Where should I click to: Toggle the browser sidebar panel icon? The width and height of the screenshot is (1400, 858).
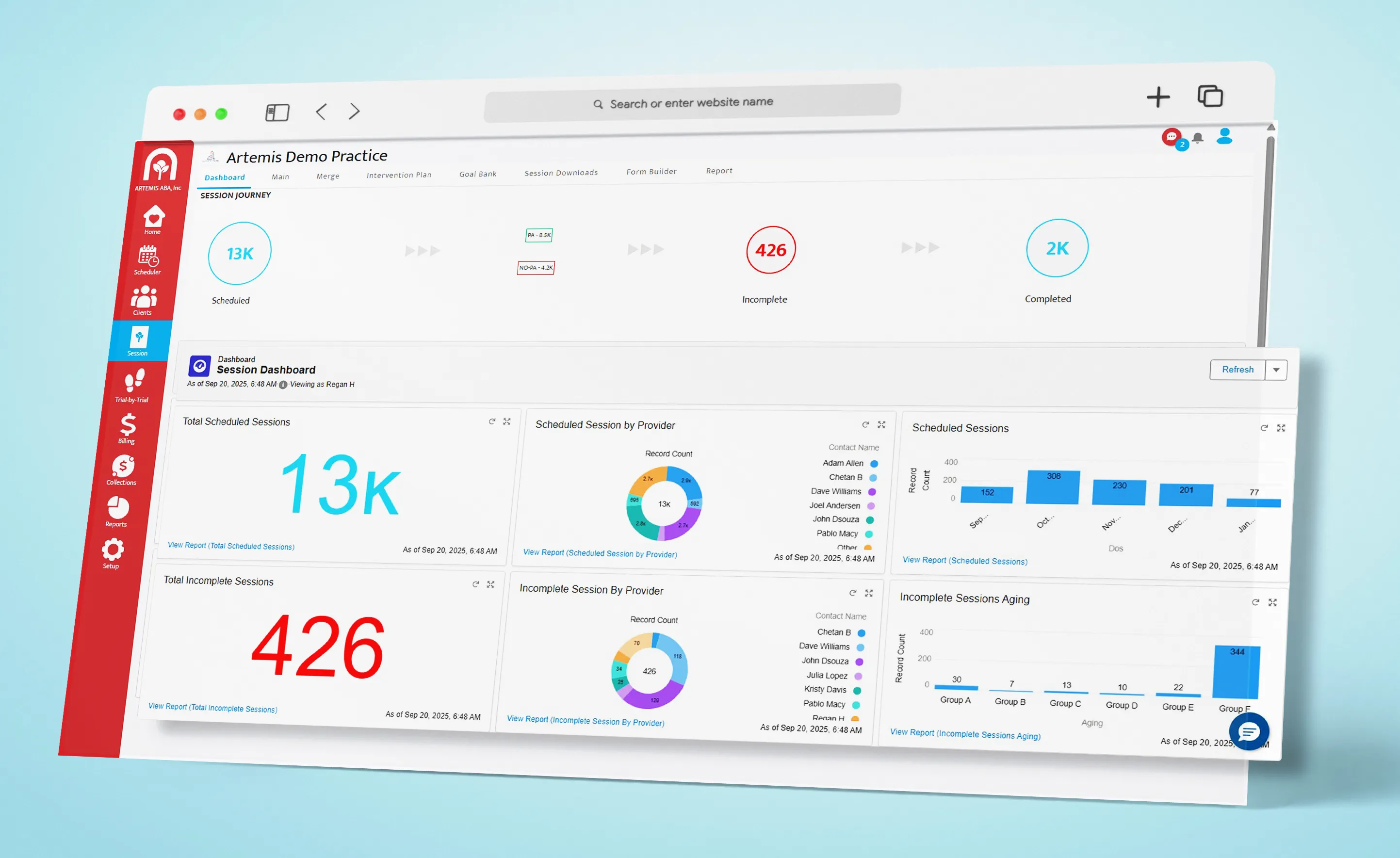(x=277, y=112)
